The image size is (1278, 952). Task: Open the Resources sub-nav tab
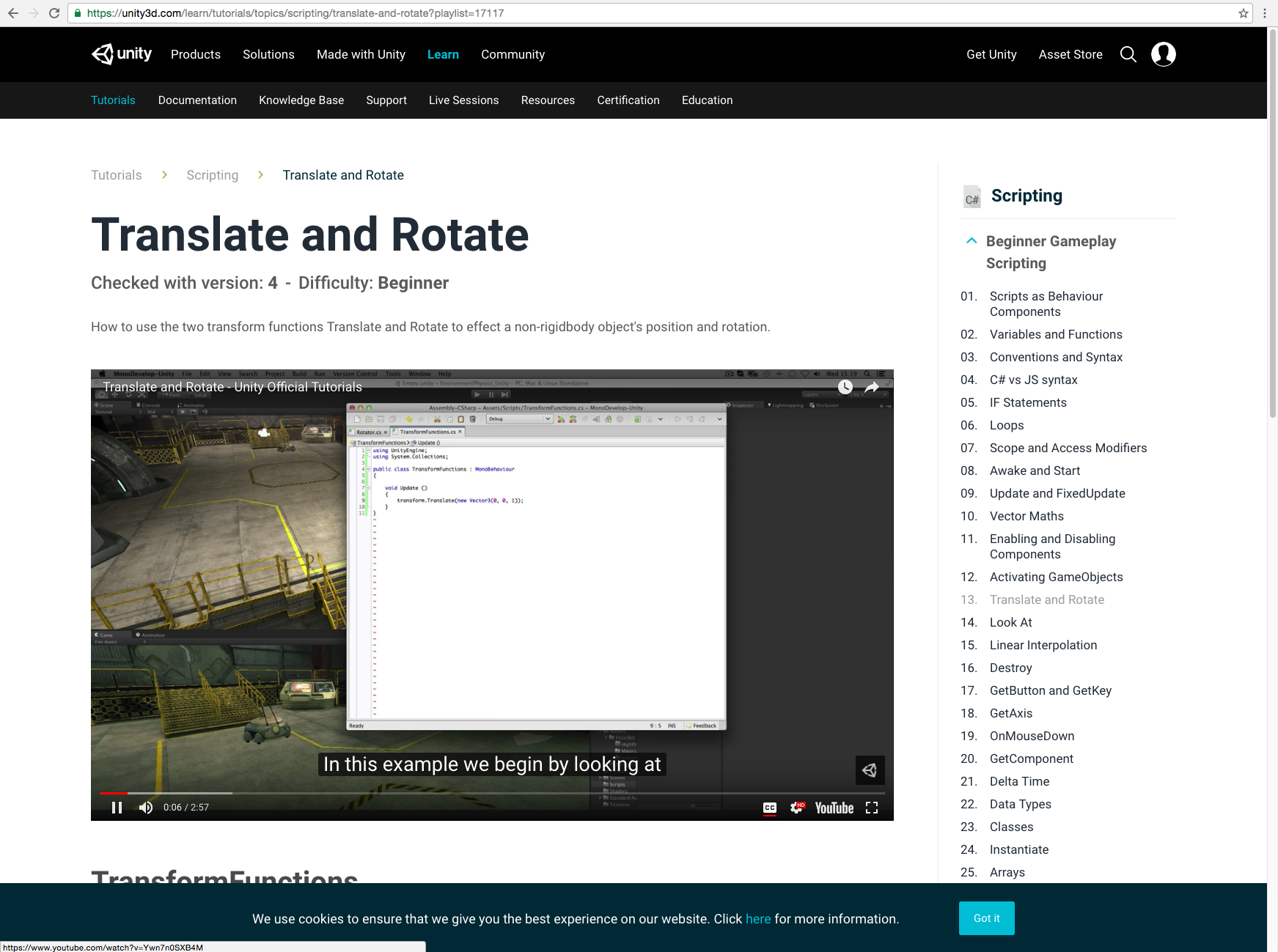[x=548, y=100]
